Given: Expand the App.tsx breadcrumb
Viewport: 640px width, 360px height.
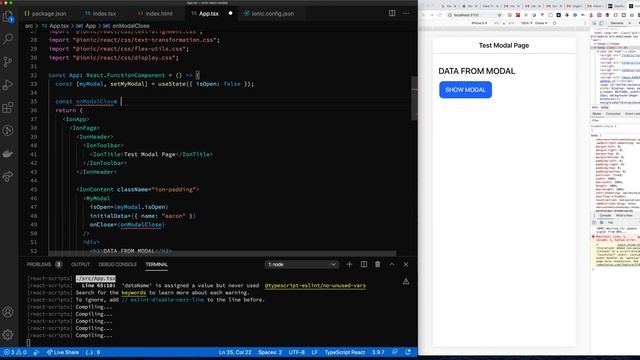Looking at the screenshot, I should 56,26.
